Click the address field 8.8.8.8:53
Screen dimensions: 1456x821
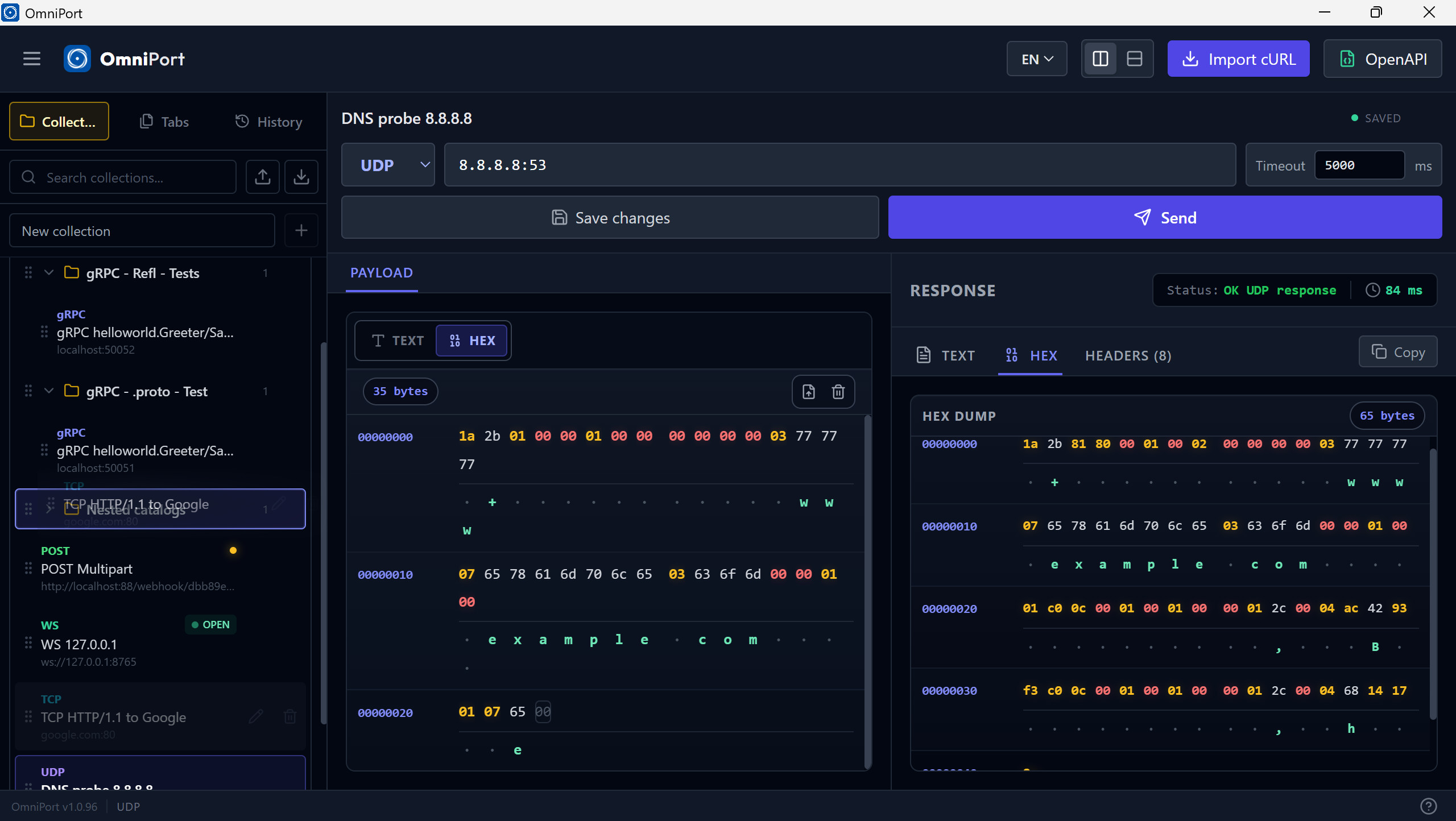pyautogui.click(x=839, y=165)
